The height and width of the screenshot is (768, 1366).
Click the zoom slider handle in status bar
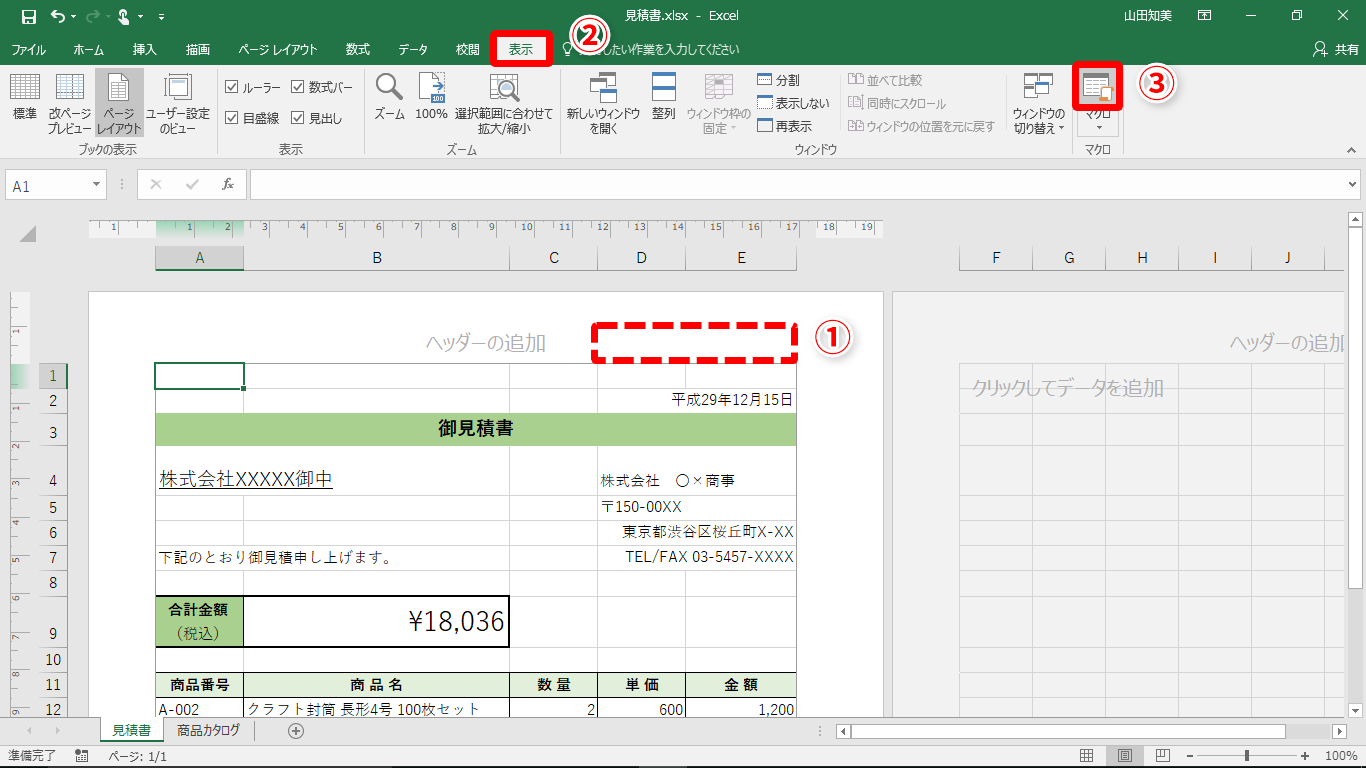[1246, 756]
